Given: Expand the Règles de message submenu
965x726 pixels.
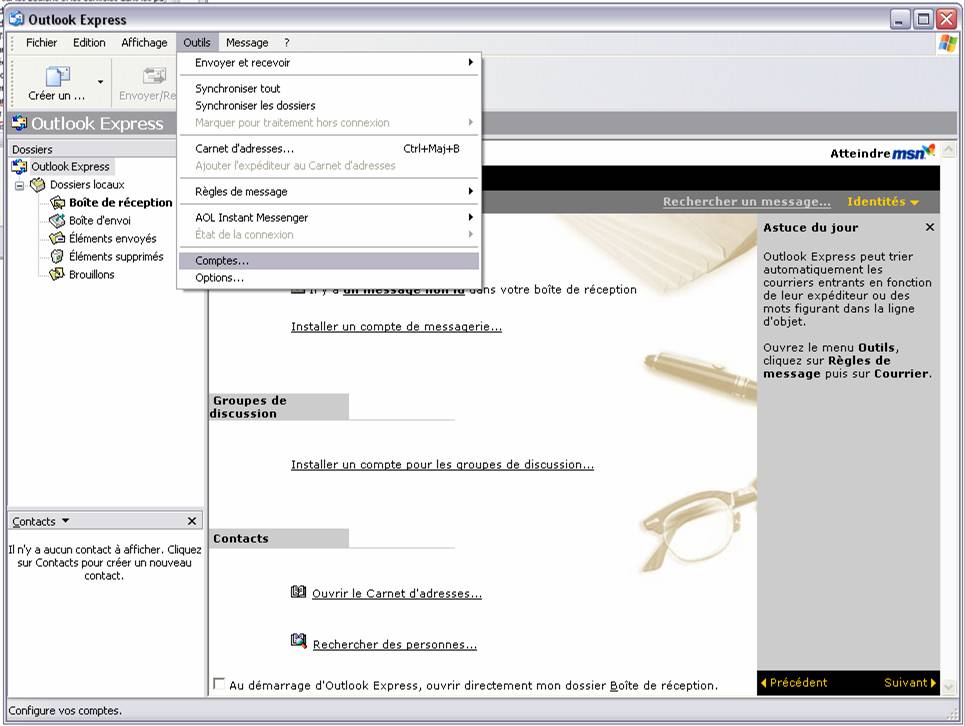Looking at the screenshot, I should click(x=329, y=192).
